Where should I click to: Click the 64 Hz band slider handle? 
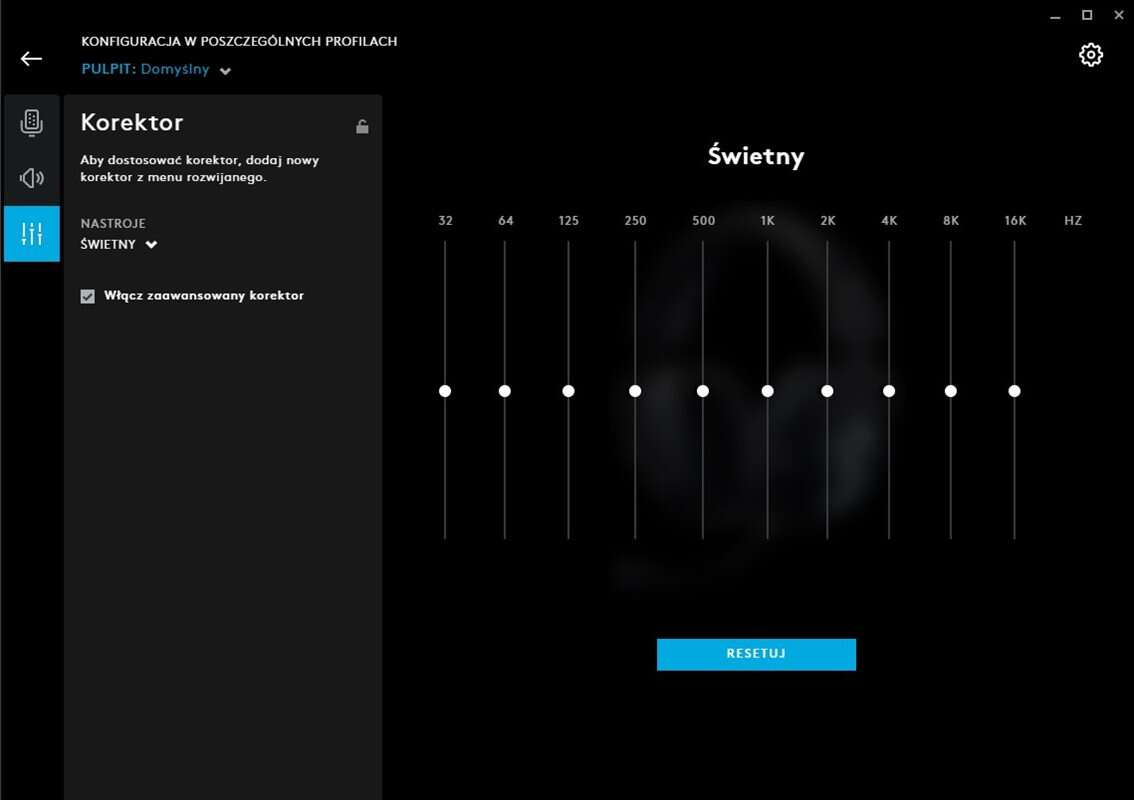pos(505,391)
